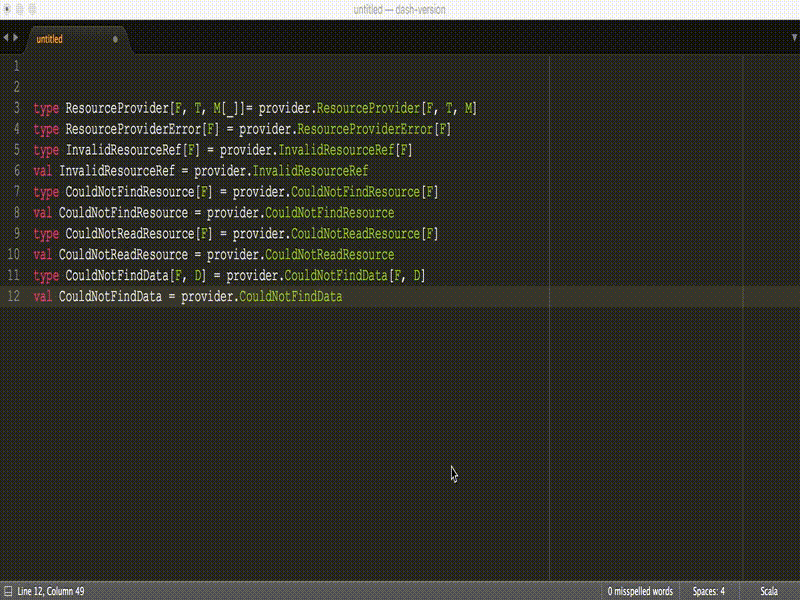The image size is (800, 600).
Task: Close the untitled tab via its dot
Action: click(115, 39)
